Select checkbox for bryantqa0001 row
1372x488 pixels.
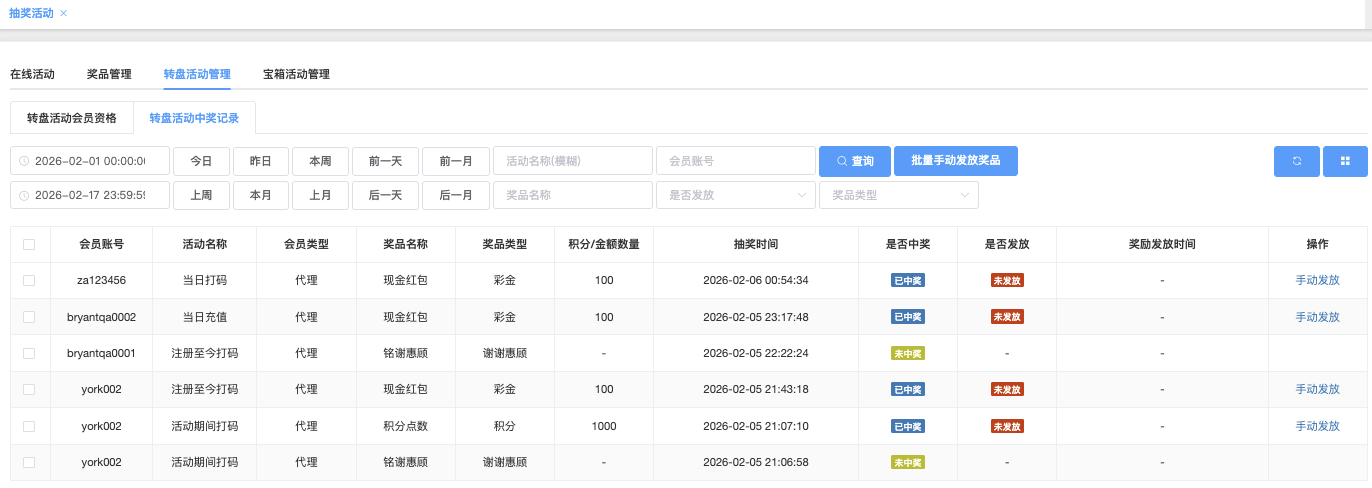click(x=29, y=353)
